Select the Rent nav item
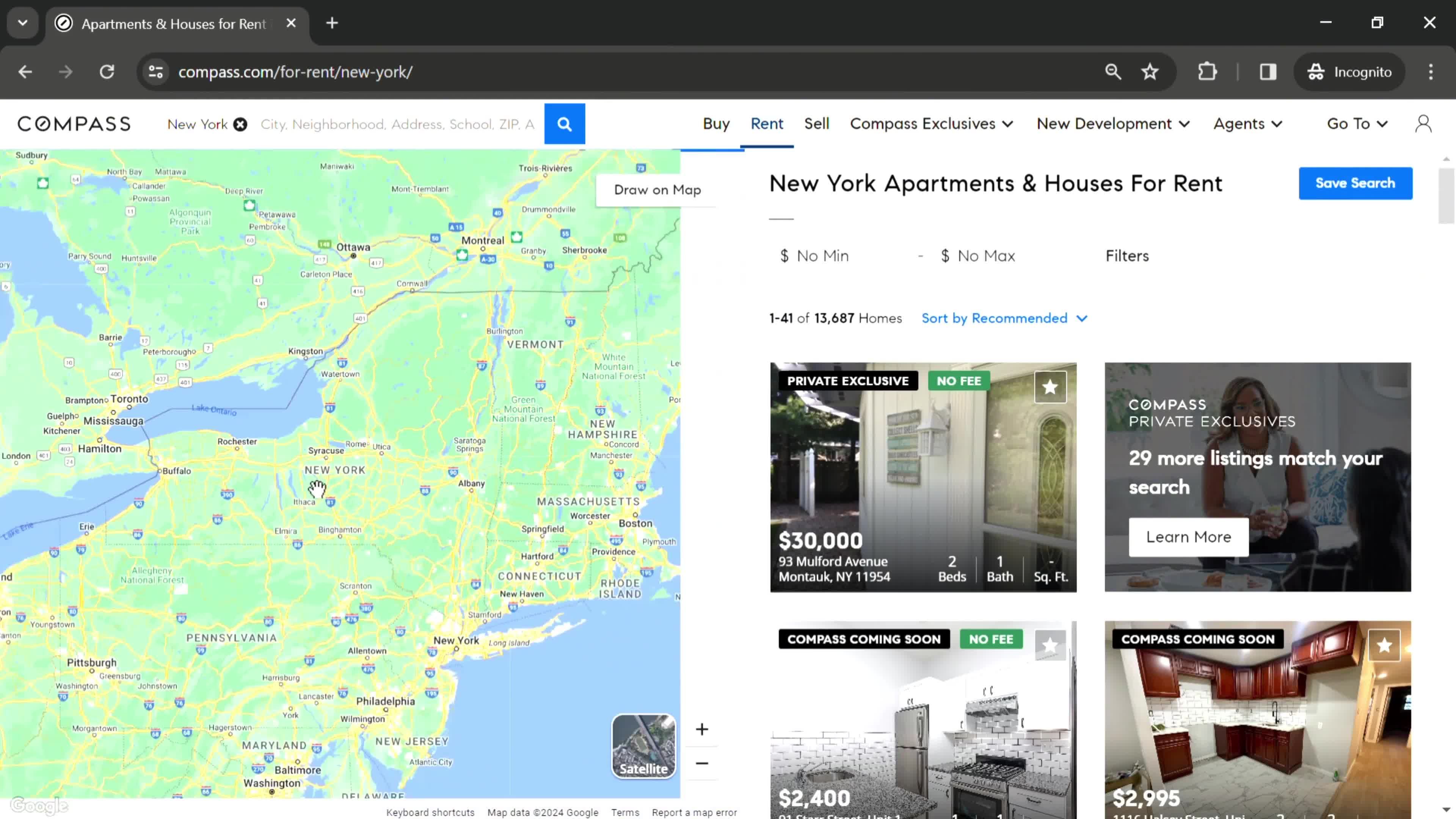 coord(766,124)
